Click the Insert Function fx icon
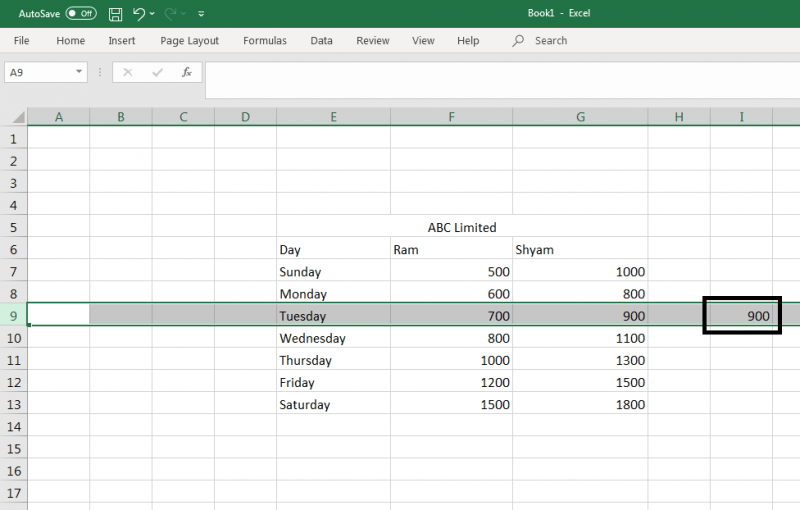The image size is (800, 510). (187, 72)
